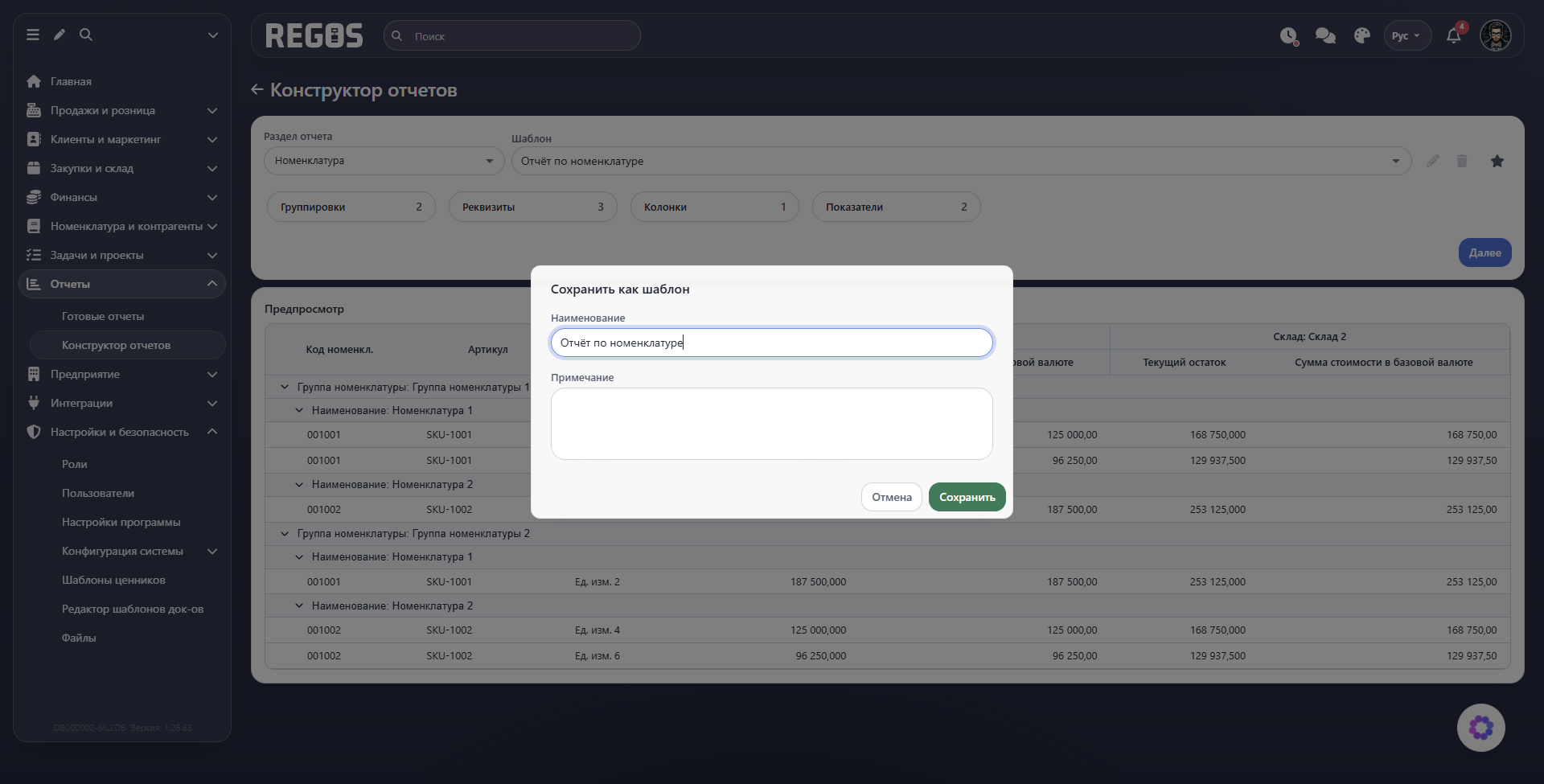Open Готовые отчеты menu item
Viewport: 1544px width, 784px height.
(103, 316)
